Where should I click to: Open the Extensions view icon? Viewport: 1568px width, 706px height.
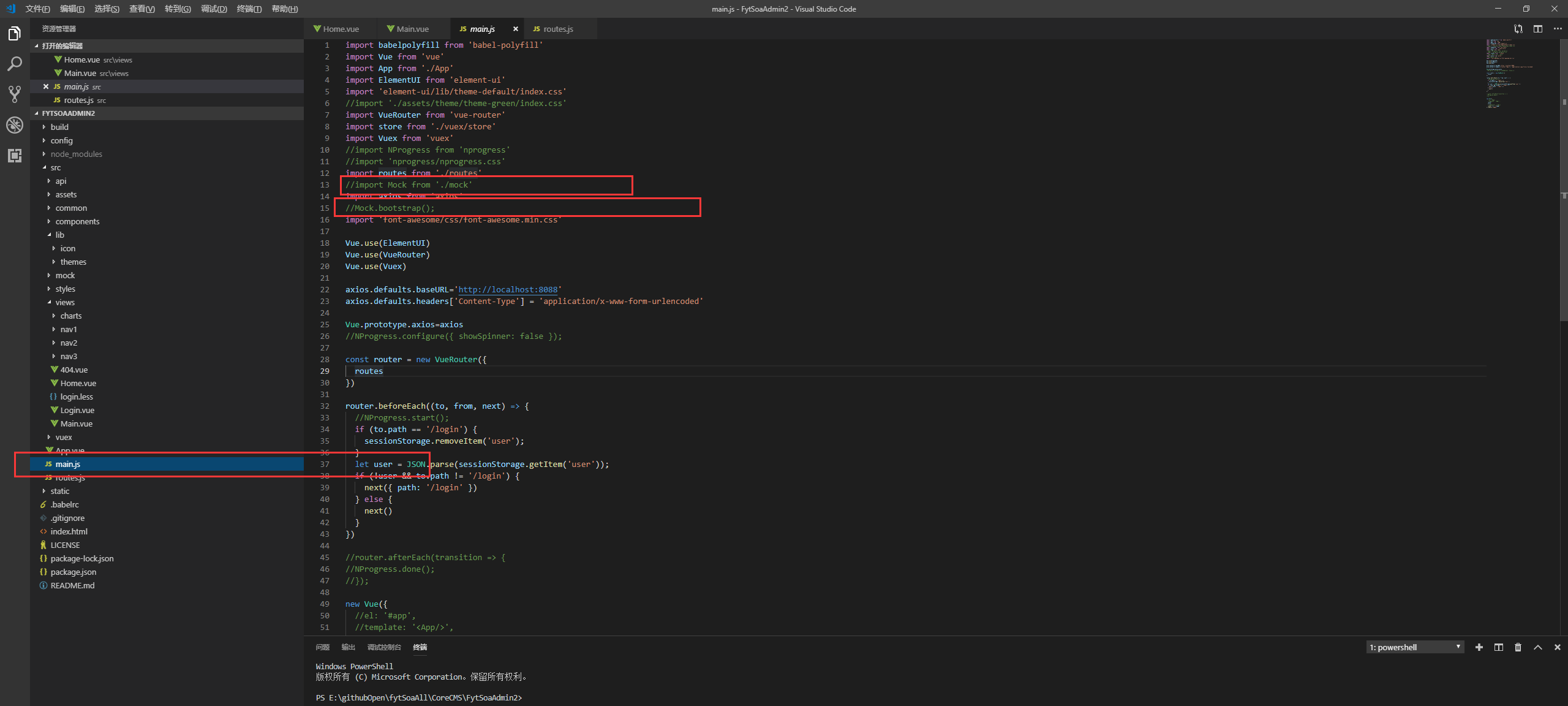point(15,156)
